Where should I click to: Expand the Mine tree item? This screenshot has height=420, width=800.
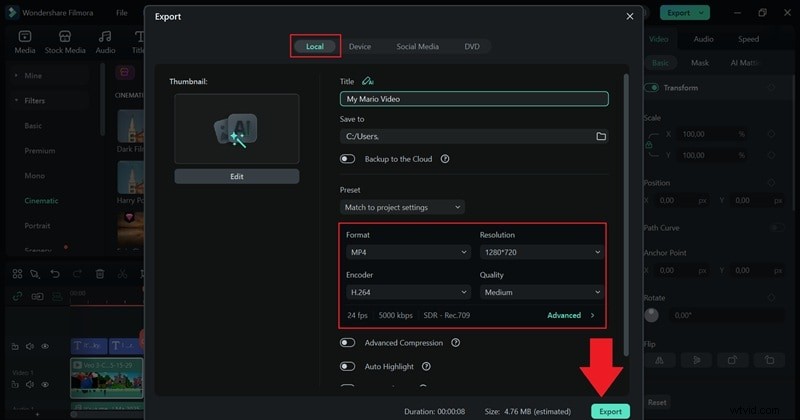(x=16, y=76)
